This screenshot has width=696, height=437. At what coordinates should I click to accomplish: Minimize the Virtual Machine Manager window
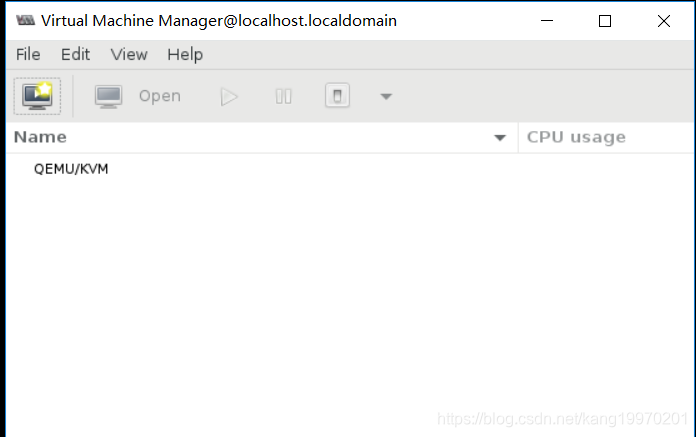tap(547, 20)
